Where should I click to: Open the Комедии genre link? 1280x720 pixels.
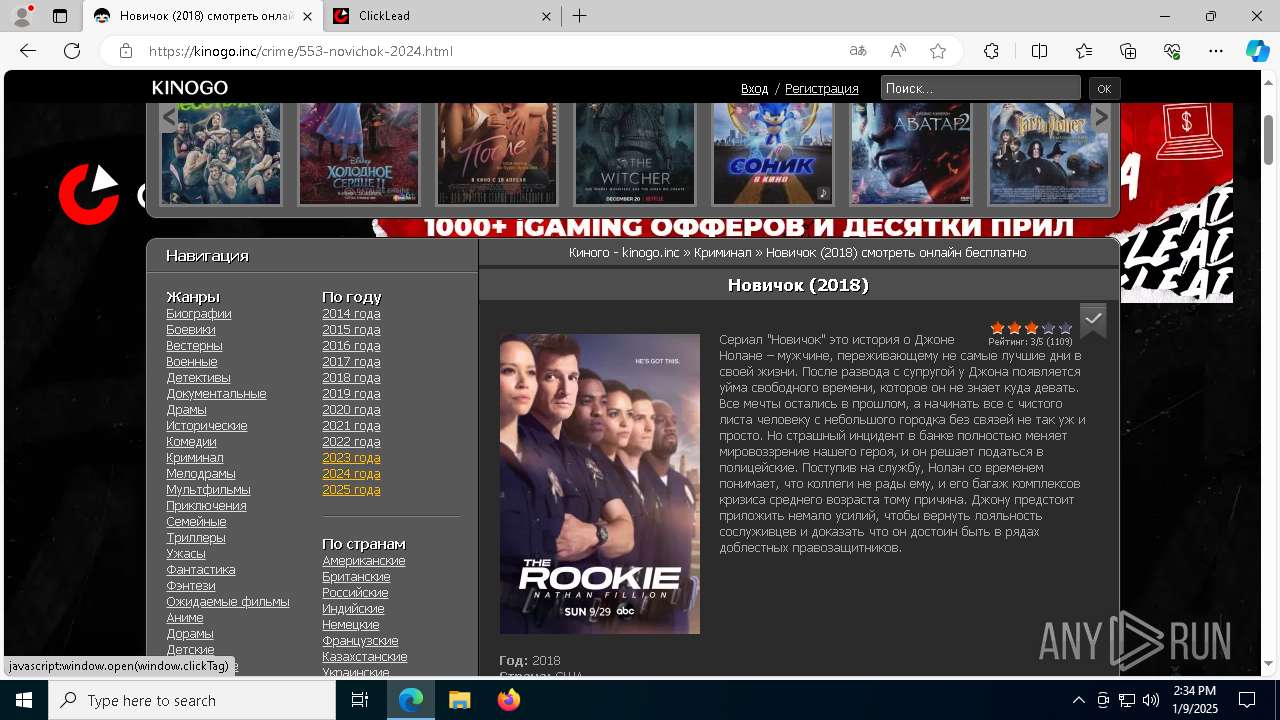coord(191,441)
